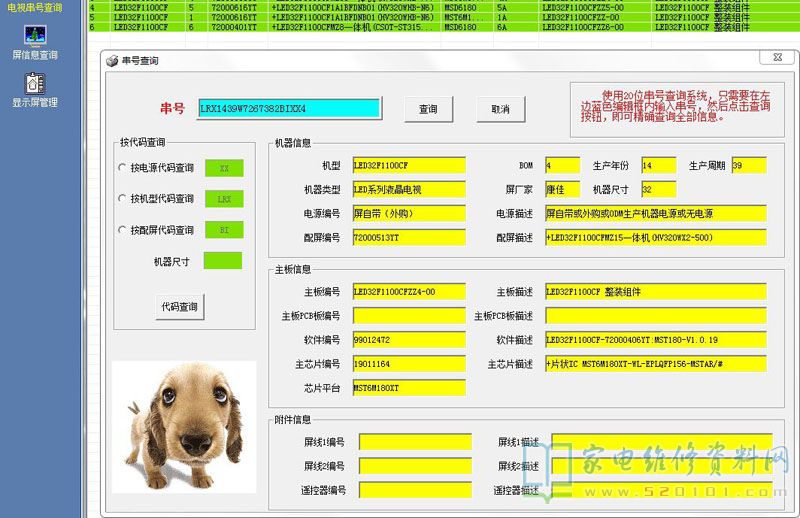Screen dimensions: 800x518
Task: Select 按配屏代码查询 radio button
Action: pyautogui.click(x=123, y=230)
